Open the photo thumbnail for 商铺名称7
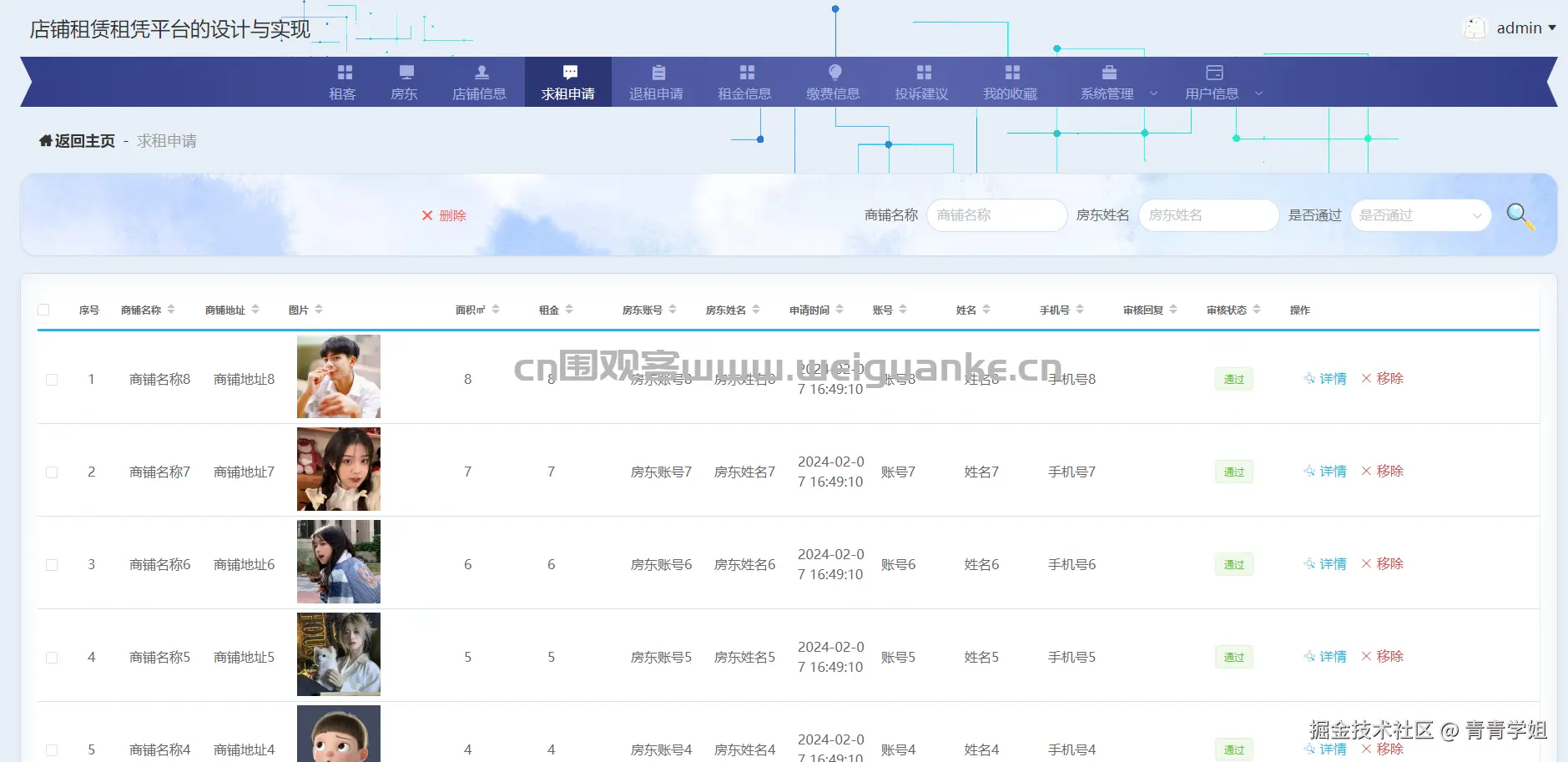 [x=339, y=469]
